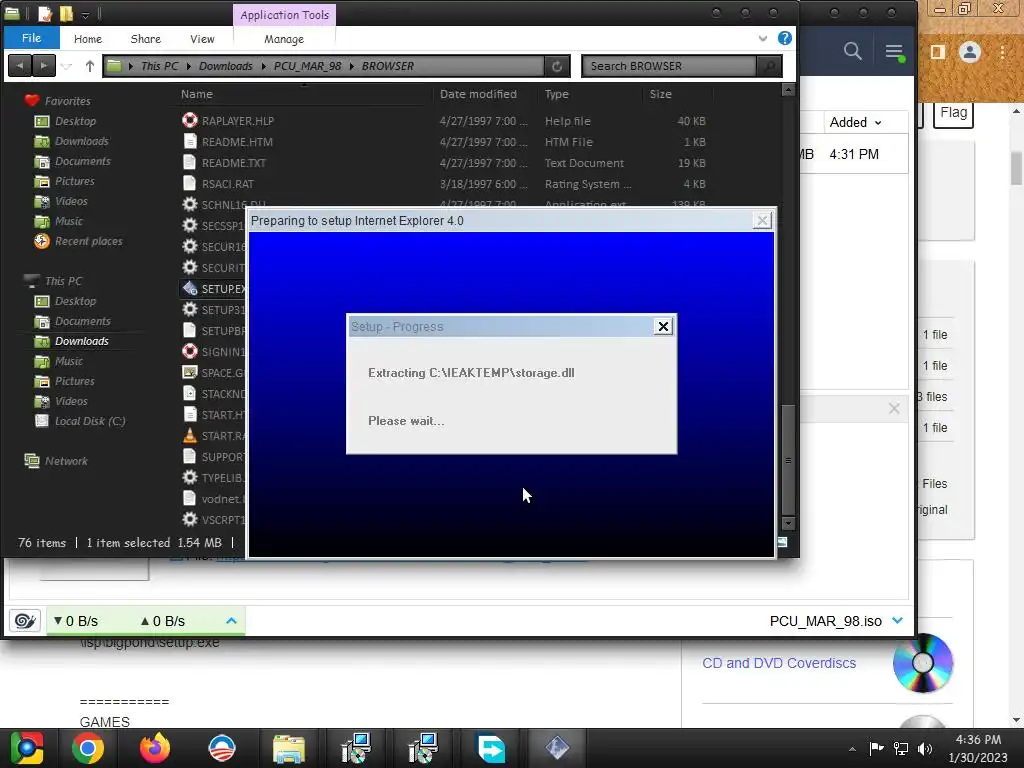Viewport: 1024px width, 768px height.
Task: Open Google Chrome from the taskbar
Action: click(88, 748)
